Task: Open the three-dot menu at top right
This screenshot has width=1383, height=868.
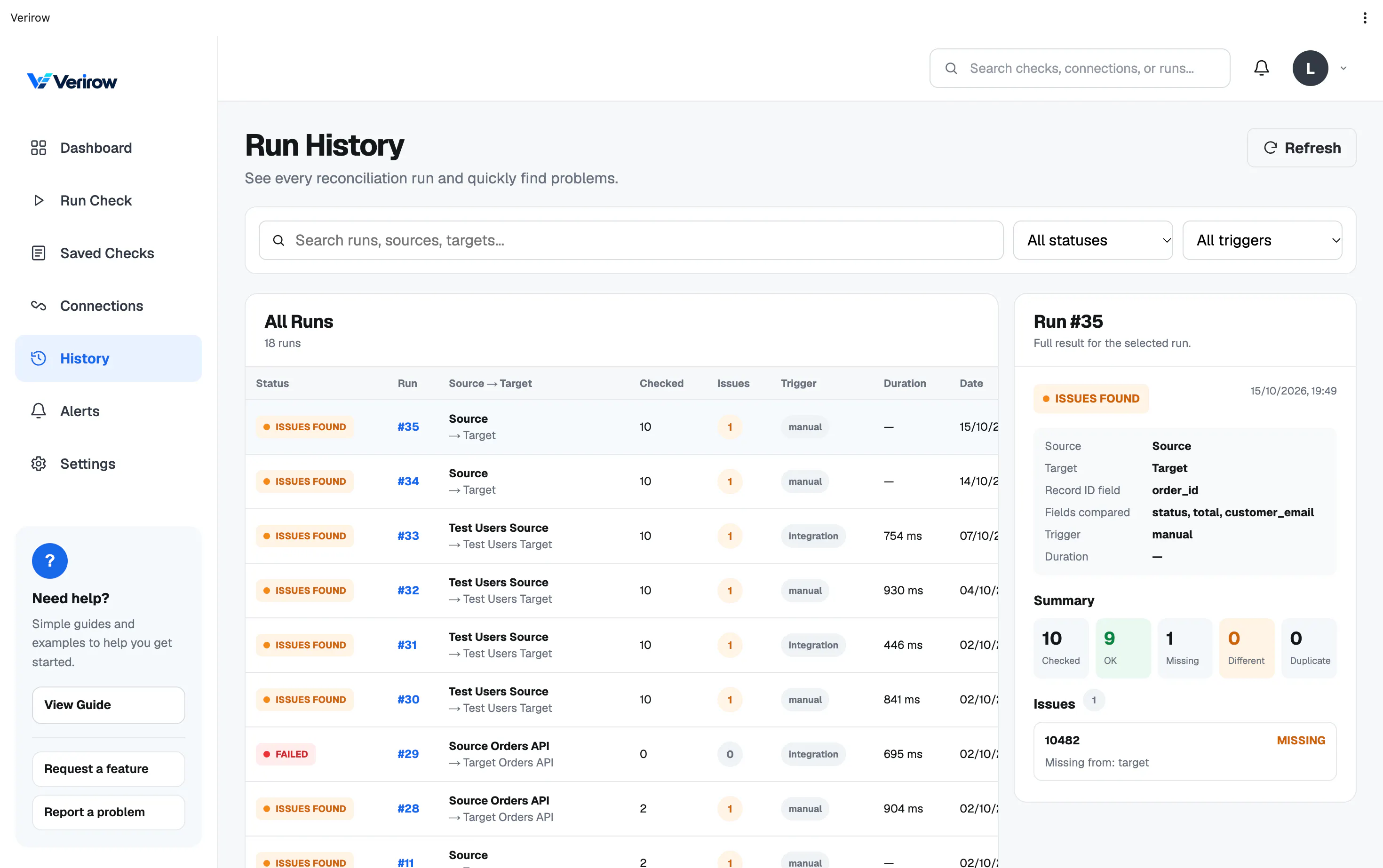Action: click(1365, 18)
